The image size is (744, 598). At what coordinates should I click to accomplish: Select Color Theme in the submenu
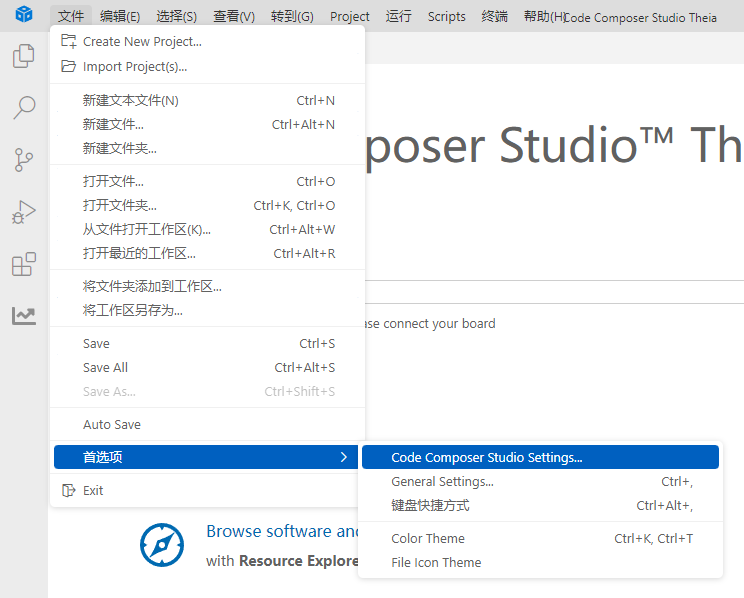point(428,539)
